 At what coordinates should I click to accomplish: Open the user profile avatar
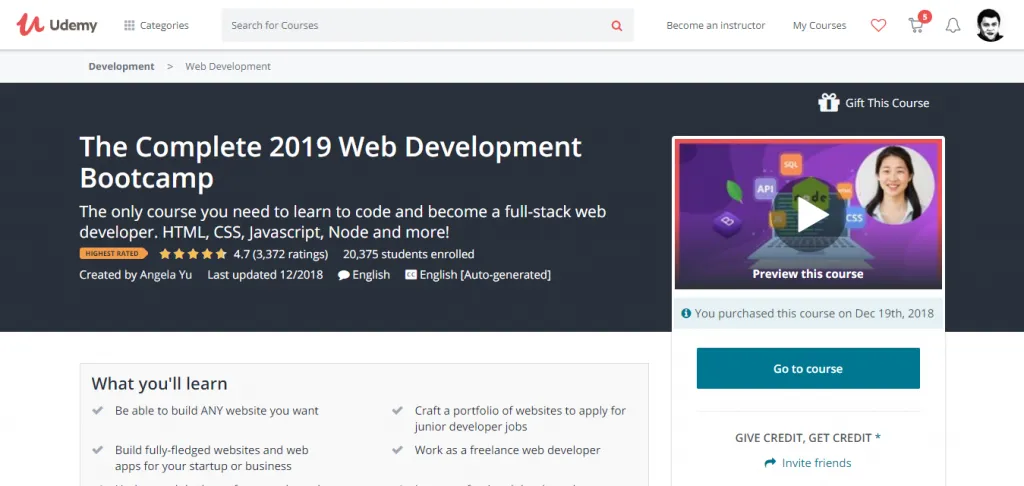(990, 25)
